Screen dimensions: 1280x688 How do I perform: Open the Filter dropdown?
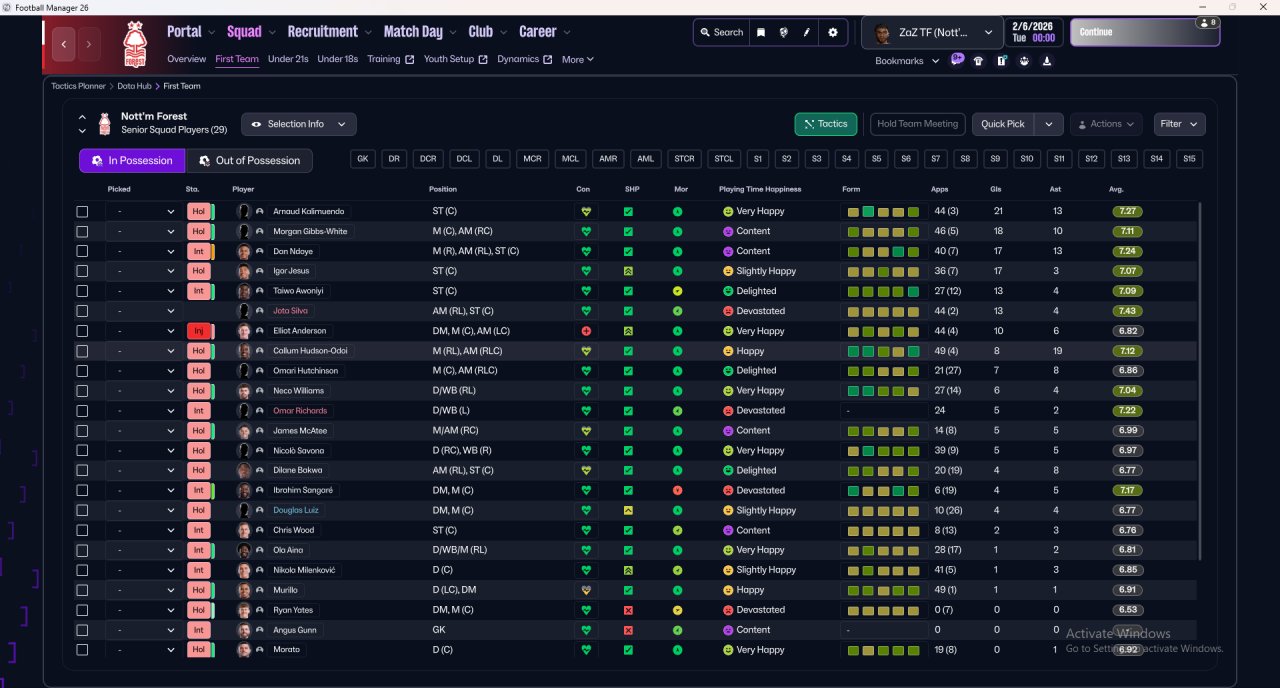coord(1179,124)
